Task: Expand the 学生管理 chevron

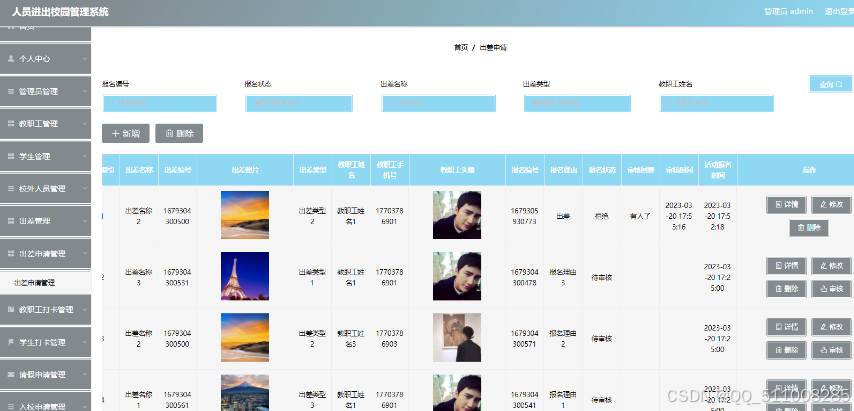Action: point(84,156)
